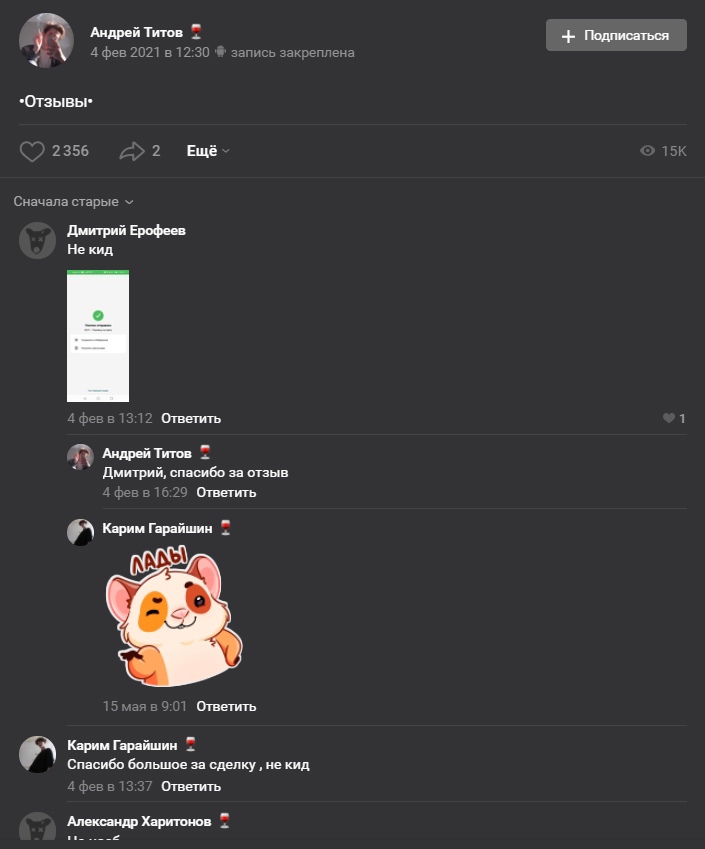Reply to the Лады sticker comment
705x849 pixels.
(226, 706)
